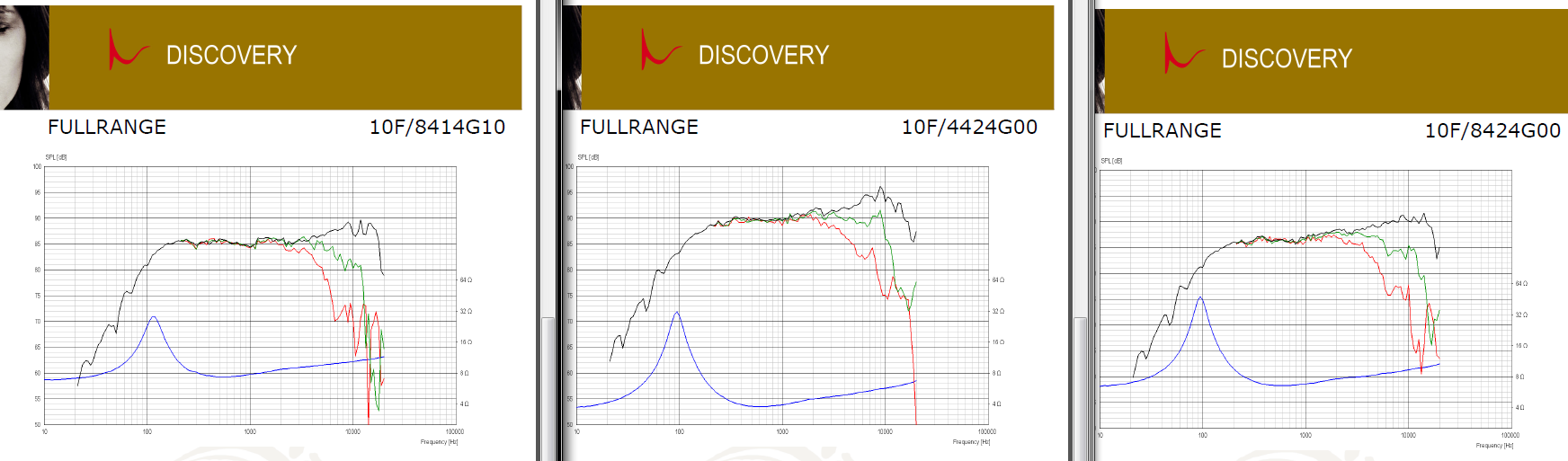Screen dimensions: 1568x461
Task: Click the red logo in the 10F/4424G00 datasheet header
Action: (x=660, y=49)
